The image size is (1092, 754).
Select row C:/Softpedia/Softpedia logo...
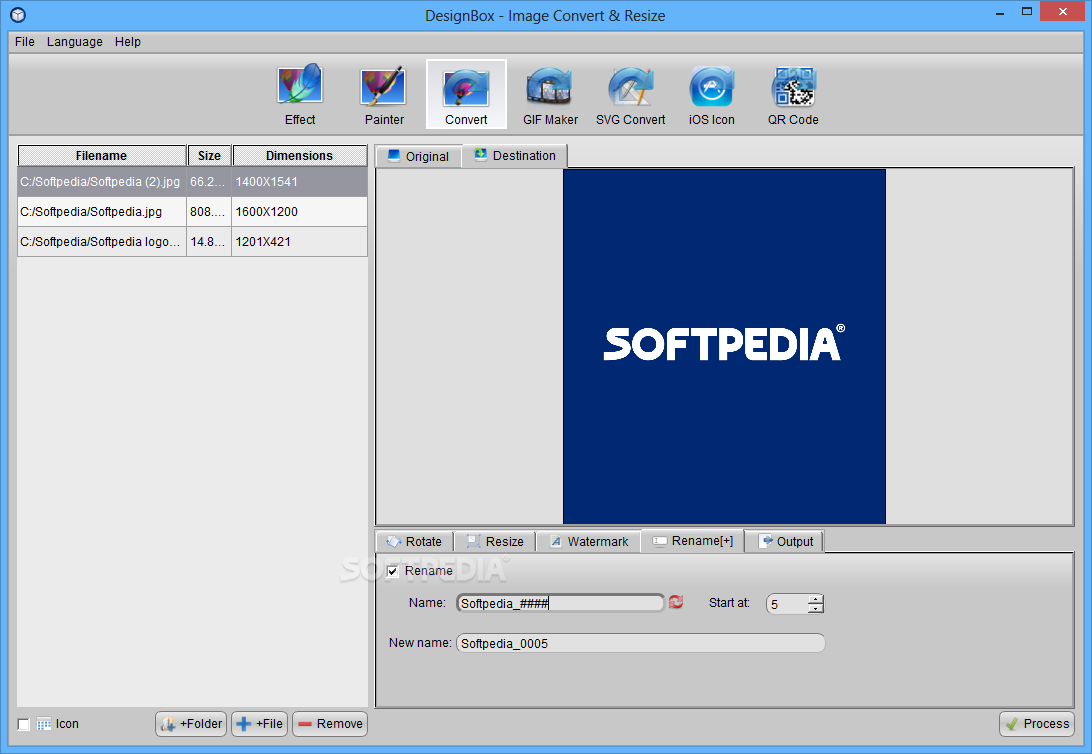[192, 242]
